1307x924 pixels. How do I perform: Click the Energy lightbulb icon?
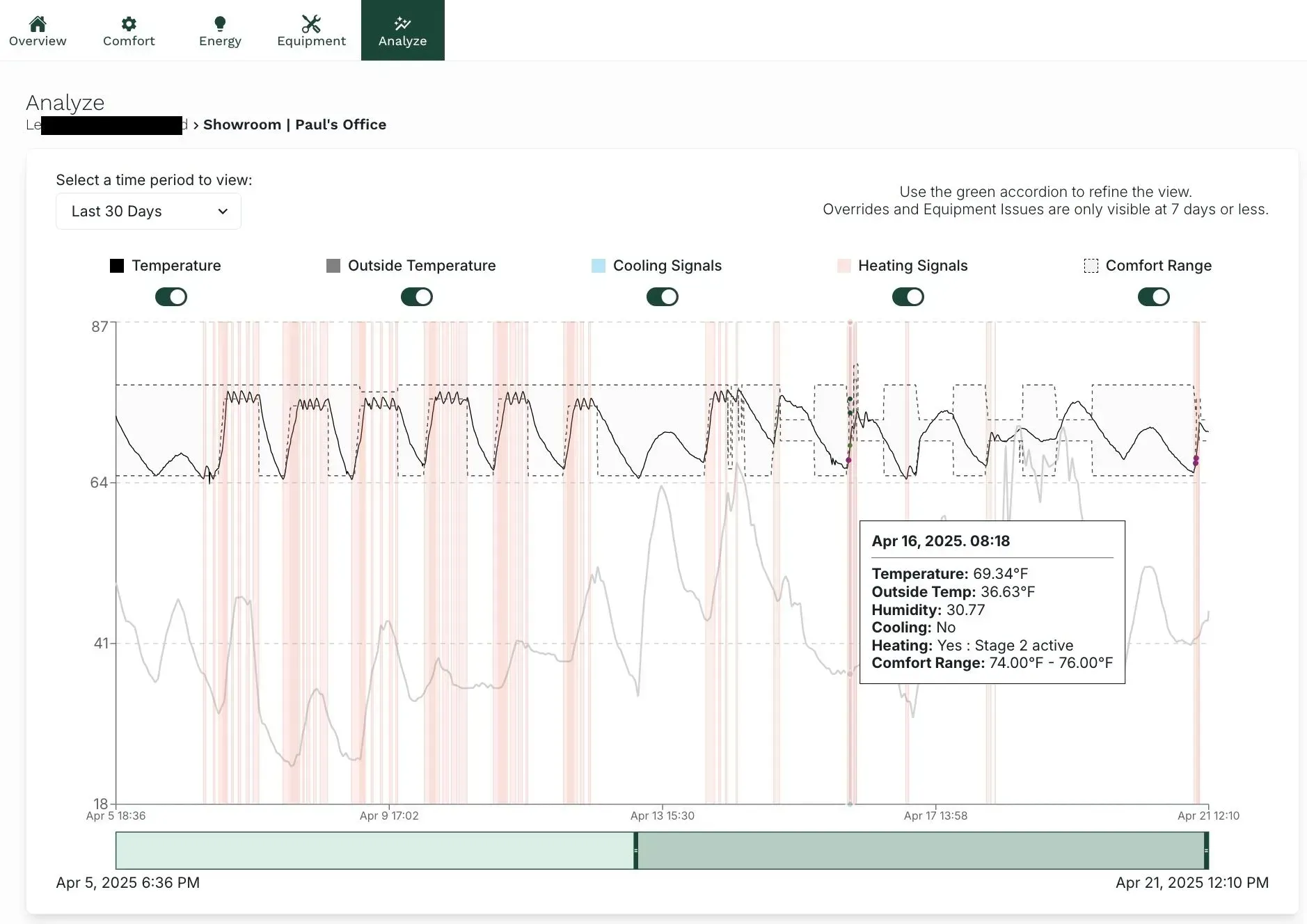click(x=220, y=24)
